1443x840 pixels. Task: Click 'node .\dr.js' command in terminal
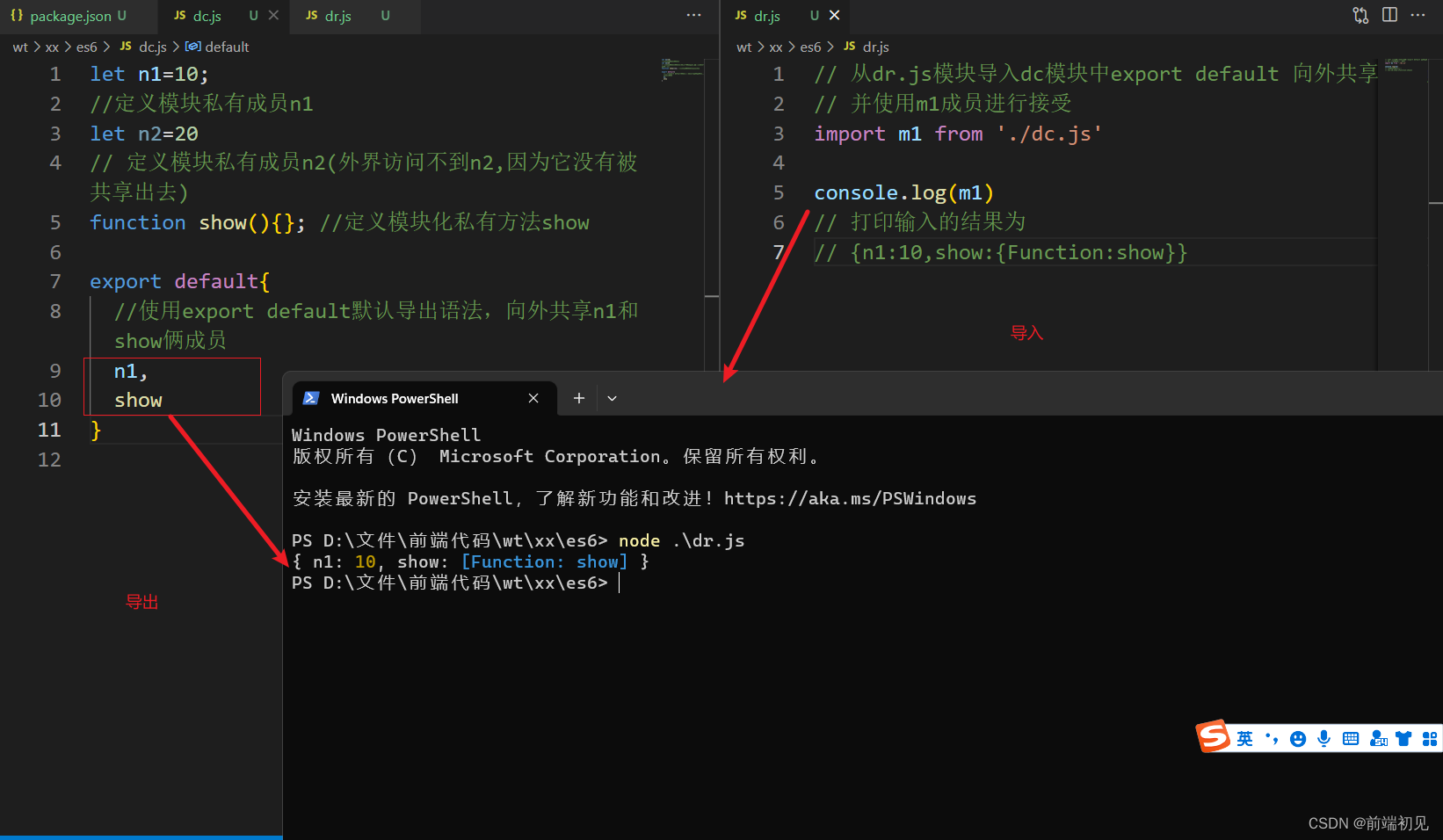(x=681, y=540)
